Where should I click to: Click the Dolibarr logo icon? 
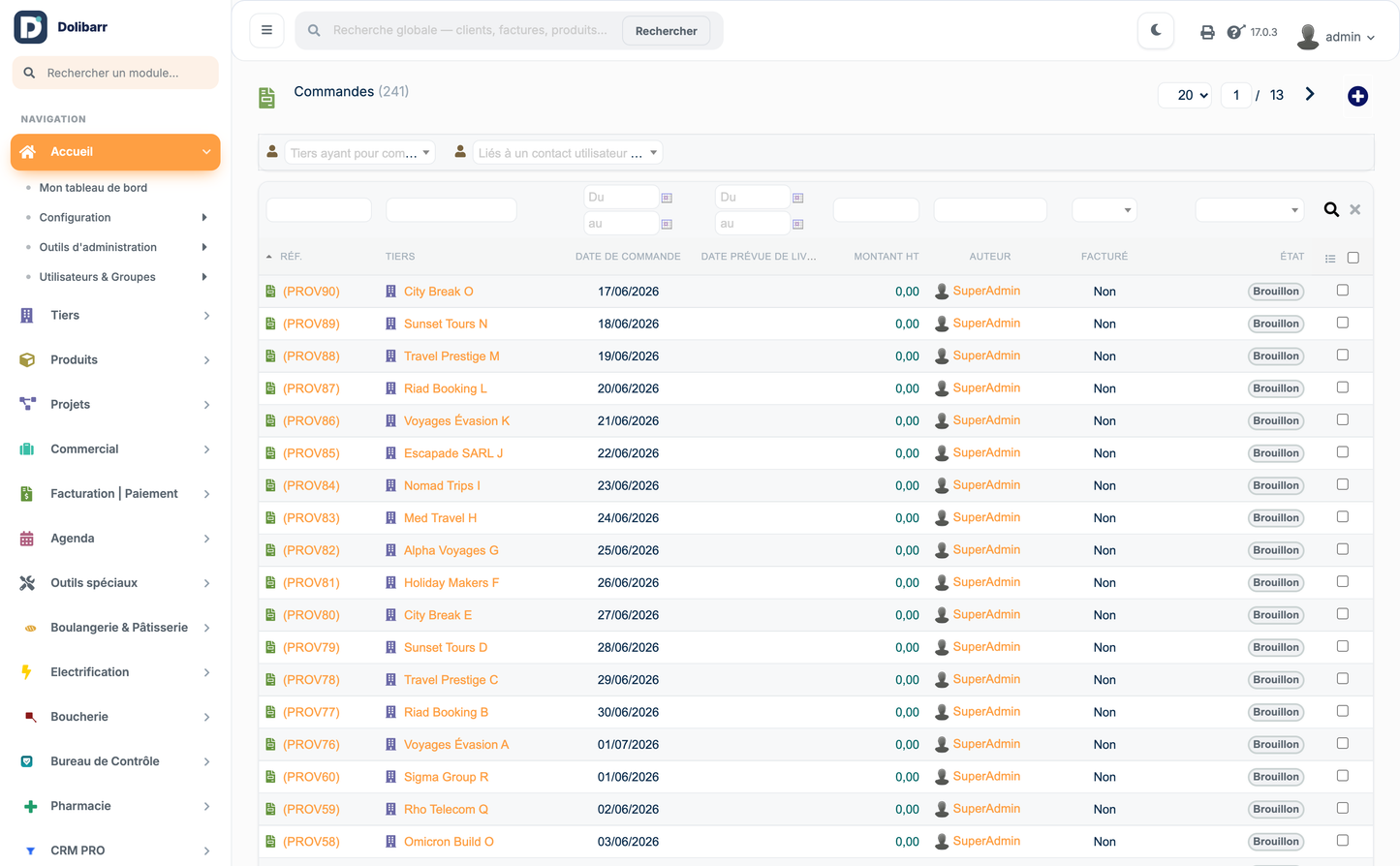pyautogui.click(x=30, y=27)
